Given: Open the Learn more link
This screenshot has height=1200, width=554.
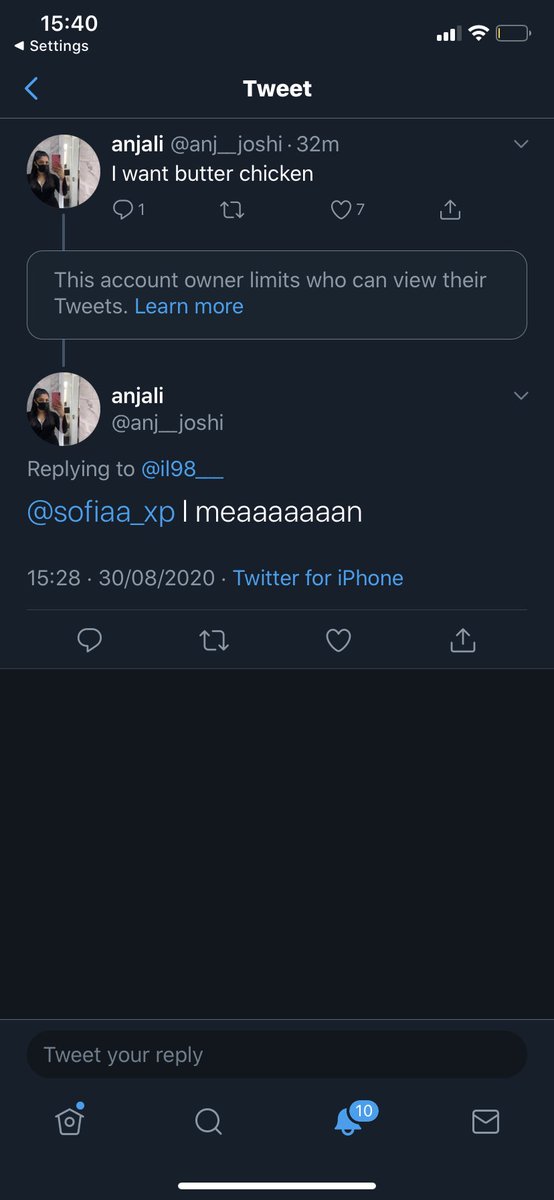Looking at the screenshot, I should [x=189, y=307].
